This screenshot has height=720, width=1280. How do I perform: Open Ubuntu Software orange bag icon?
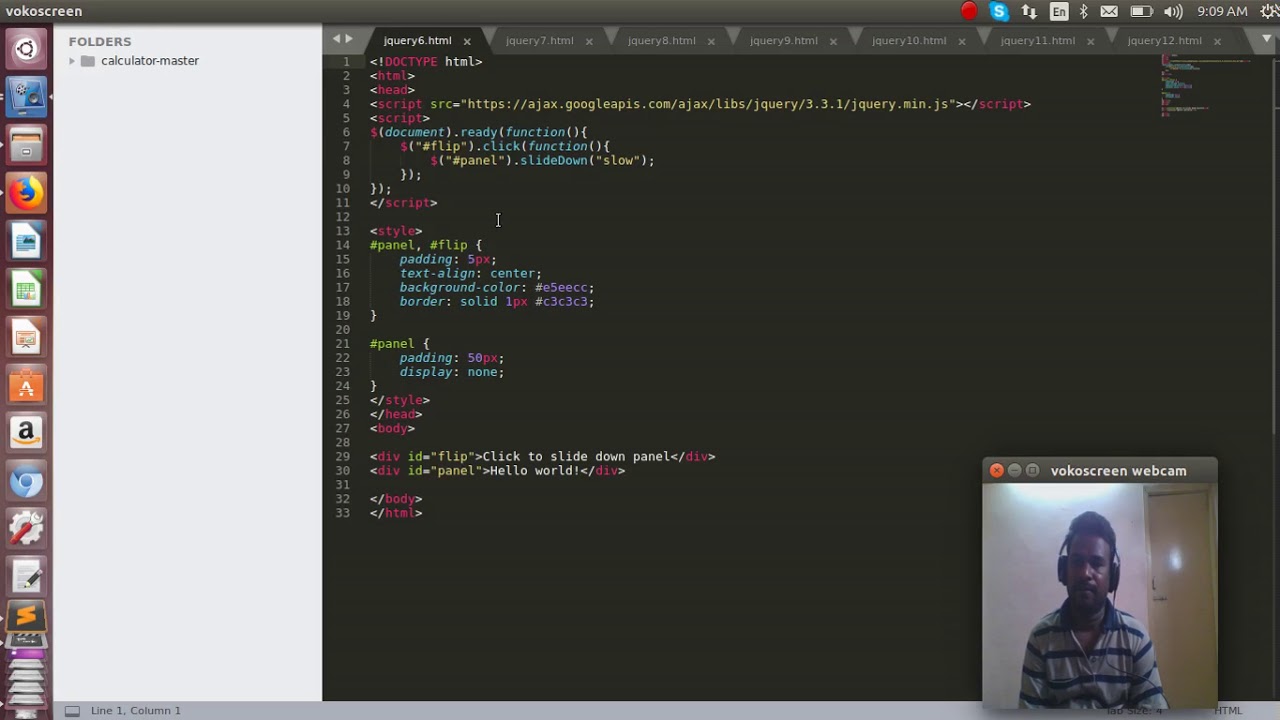[26, 386]
